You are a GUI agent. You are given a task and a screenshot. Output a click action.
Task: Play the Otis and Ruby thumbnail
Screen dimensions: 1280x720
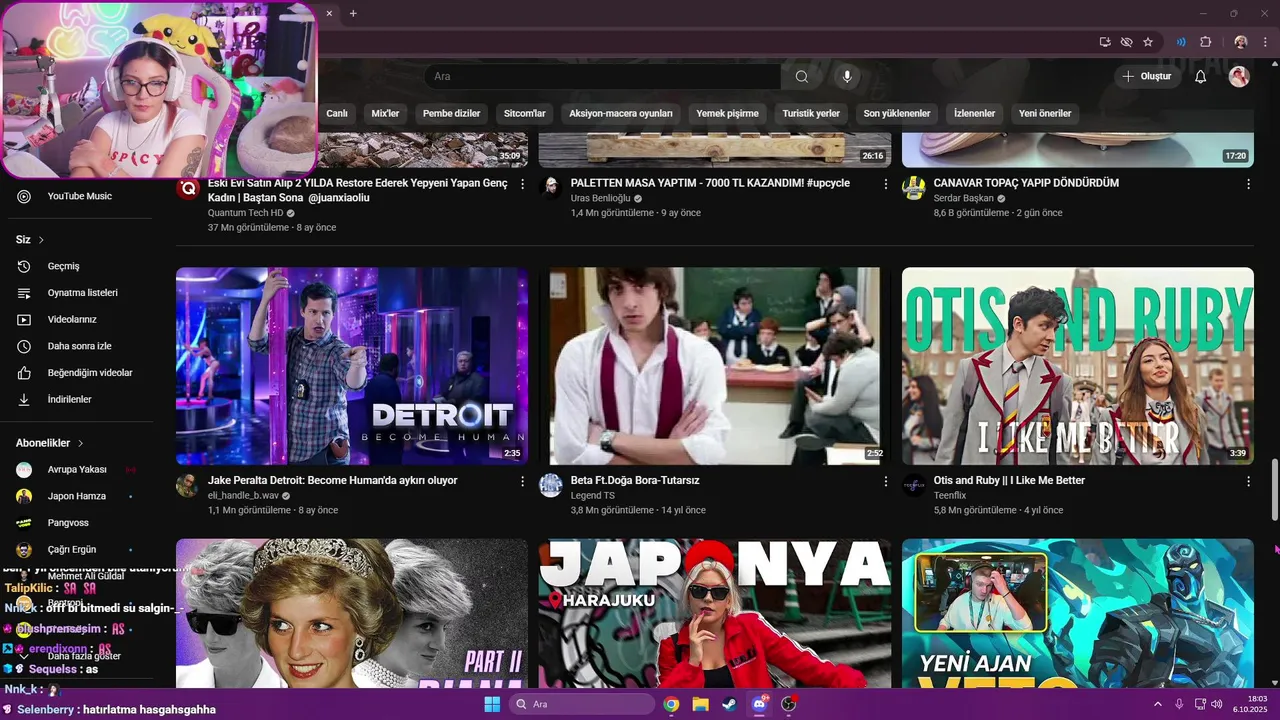pyautogui.click(x=1078, y=366)
